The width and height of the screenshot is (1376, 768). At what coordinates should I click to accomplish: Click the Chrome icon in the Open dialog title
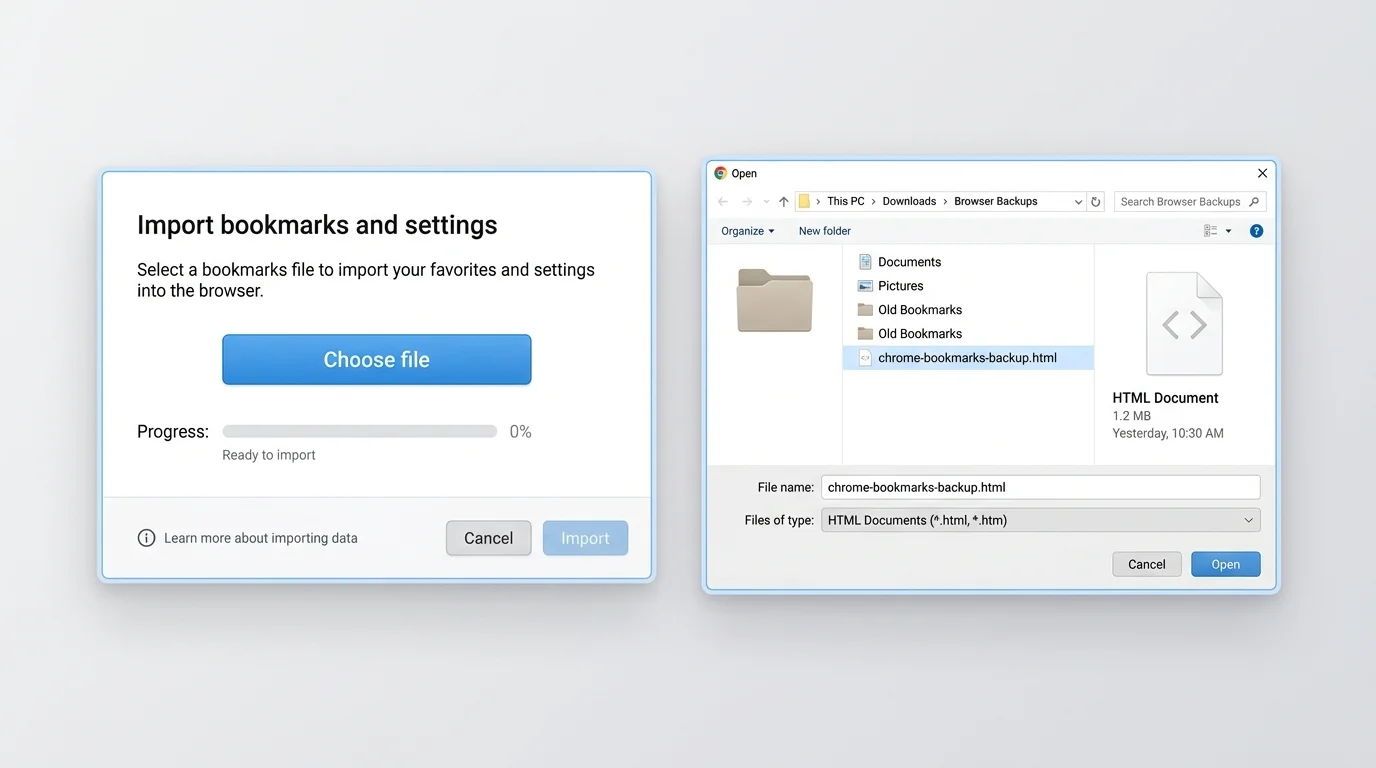(x=720, y=173)
